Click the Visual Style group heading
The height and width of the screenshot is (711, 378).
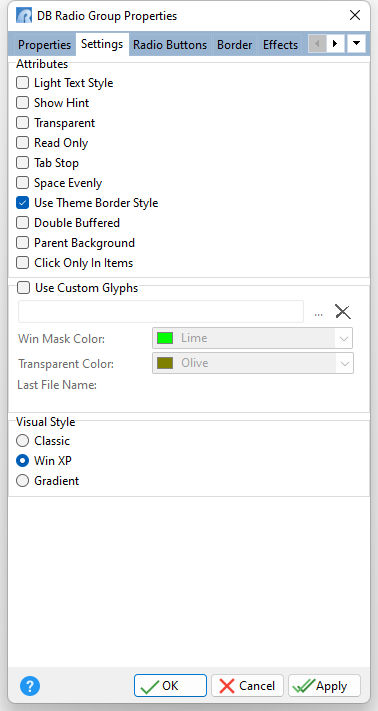[46, 422]
